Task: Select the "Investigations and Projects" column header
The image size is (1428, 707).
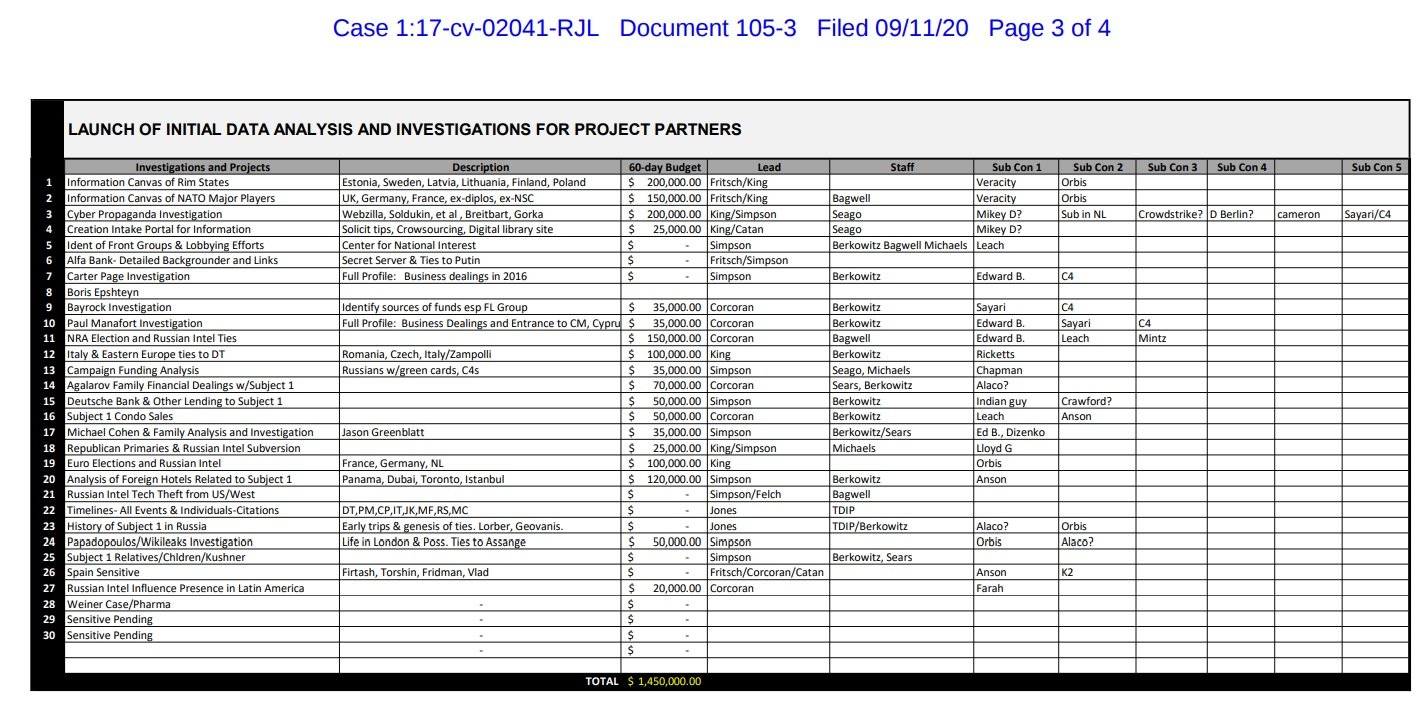Action: pos(202,167)
